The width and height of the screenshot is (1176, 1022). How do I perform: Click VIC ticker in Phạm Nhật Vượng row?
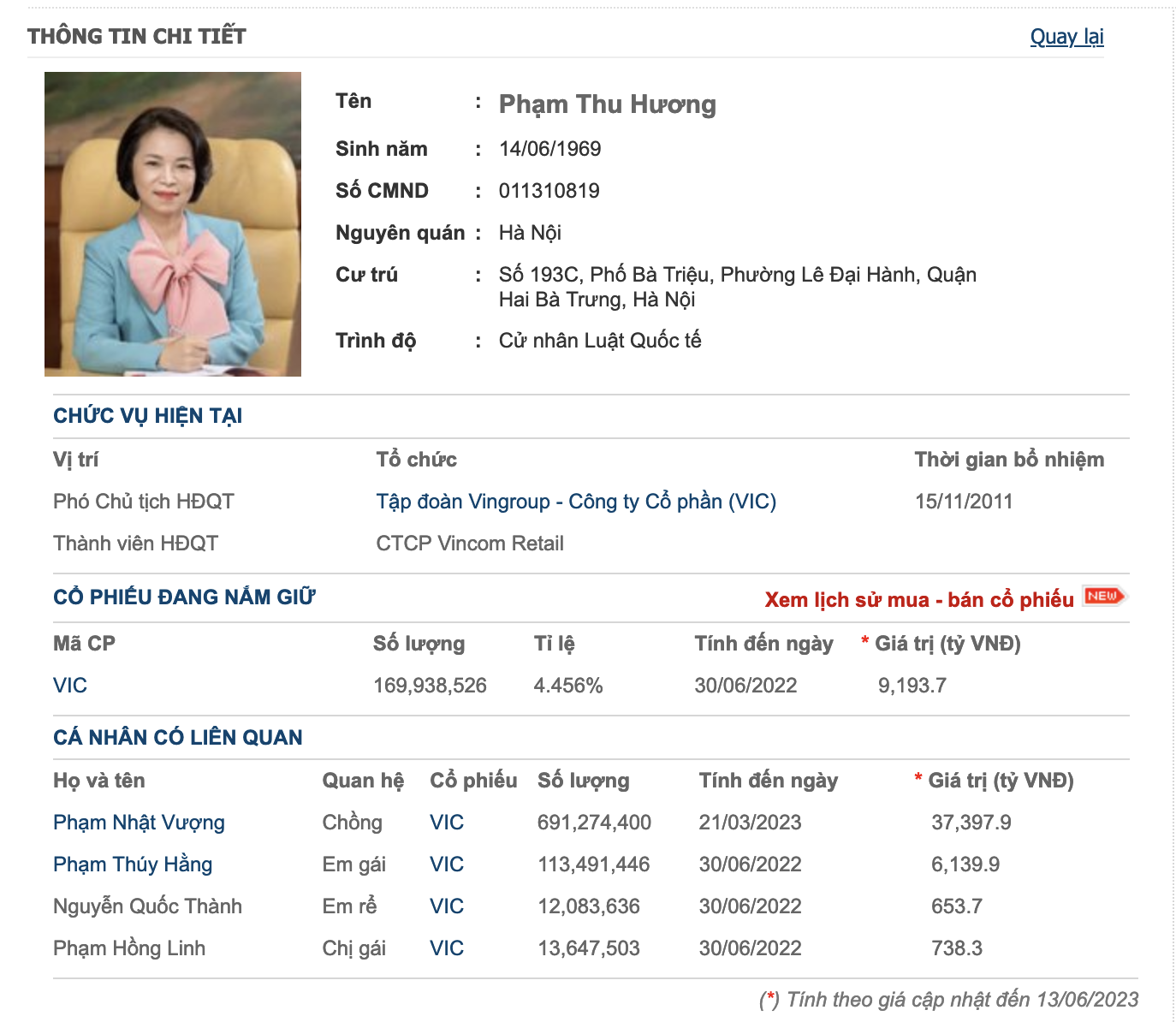[447, 823]
